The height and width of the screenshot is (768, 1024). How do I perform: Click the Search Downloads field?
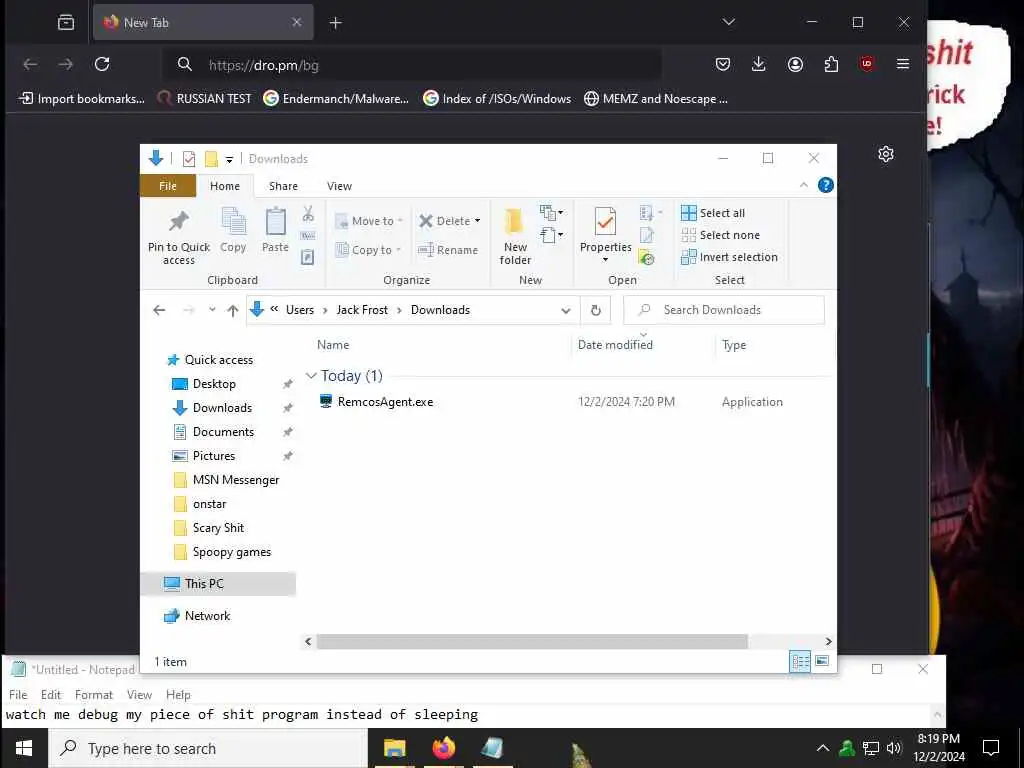pyautogui.click(x=724, y=310)
